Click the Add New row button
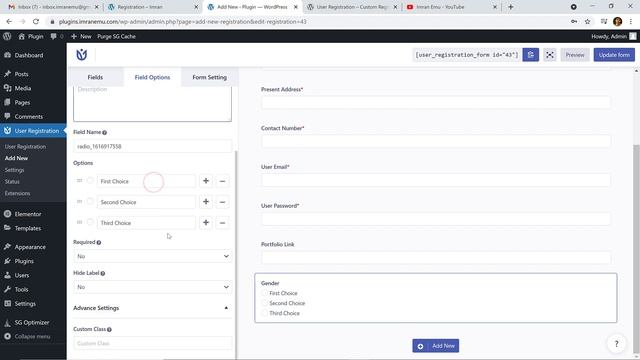 pyautogui.click(x=436, y=346)
